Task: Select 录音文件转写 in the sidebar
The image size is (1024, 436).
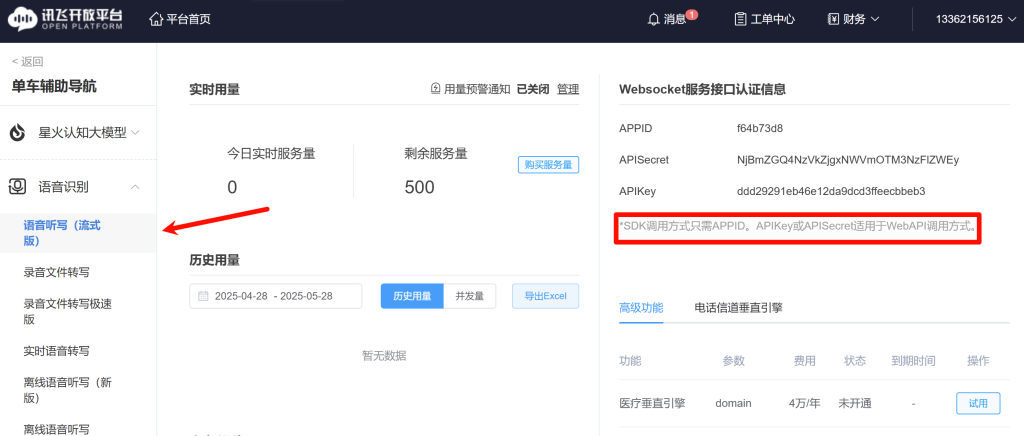Action: pyautogui.click(x=57, y=272)
